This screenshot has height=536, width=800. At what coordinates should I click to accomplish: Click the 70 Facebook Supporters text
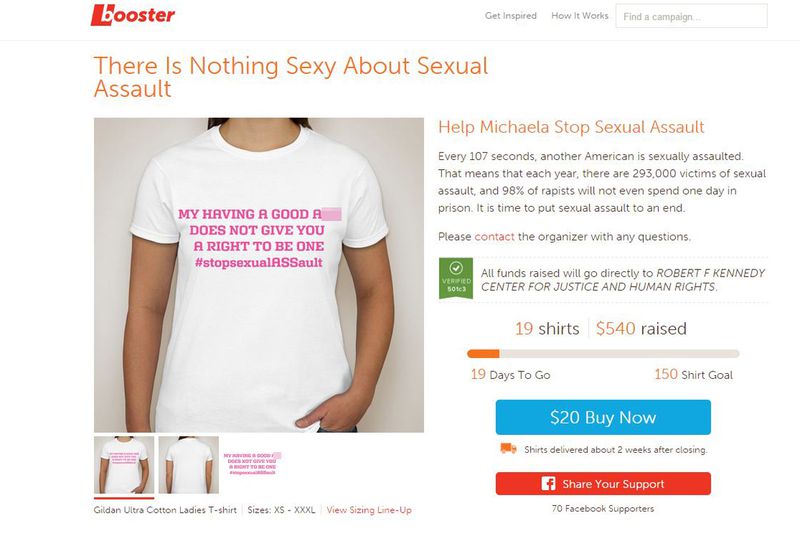[603, 508]
